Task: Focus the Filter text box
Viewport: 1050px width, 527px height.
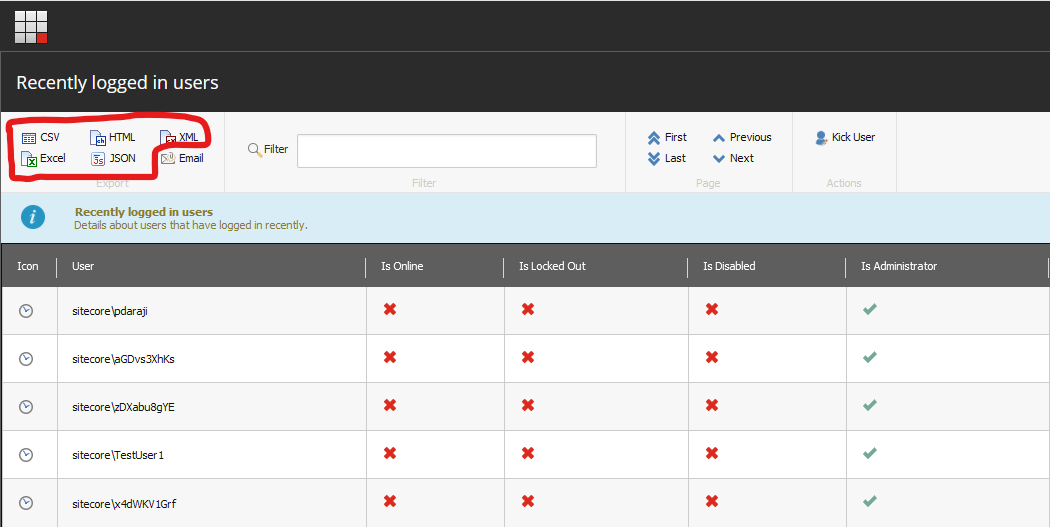Action: click(446, 151)
